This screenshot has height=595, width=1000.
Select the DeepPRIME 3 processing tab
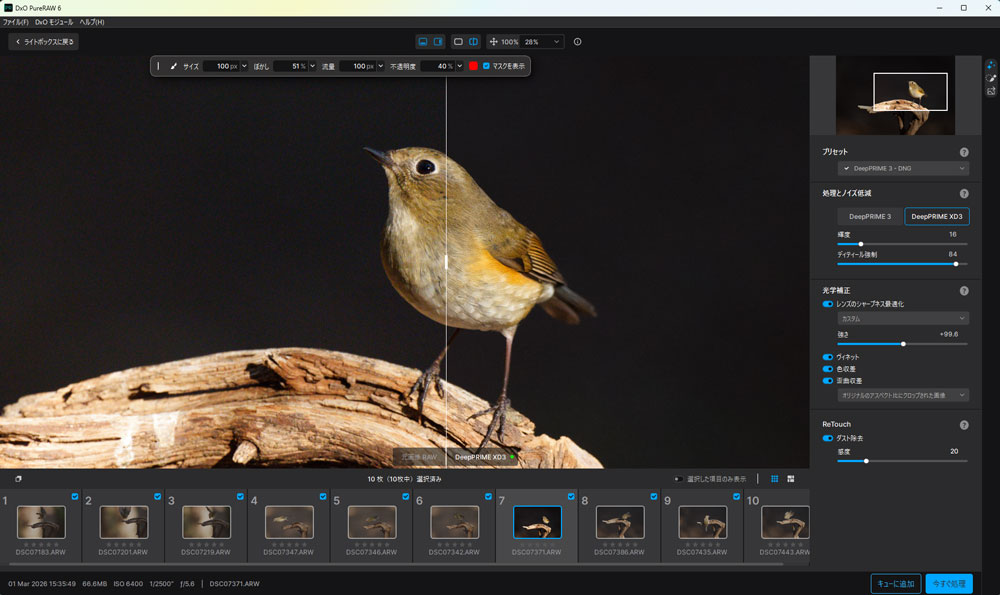(x=870, y=216)
